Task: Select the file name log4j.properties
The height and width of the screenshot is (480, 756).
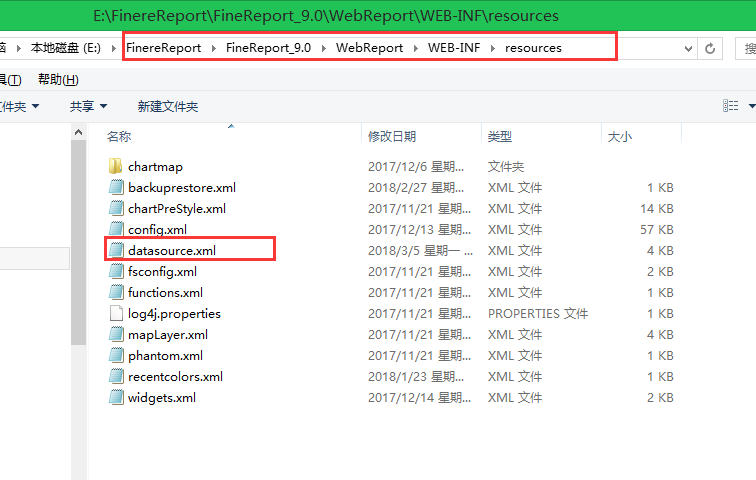Action: point(174,314)
